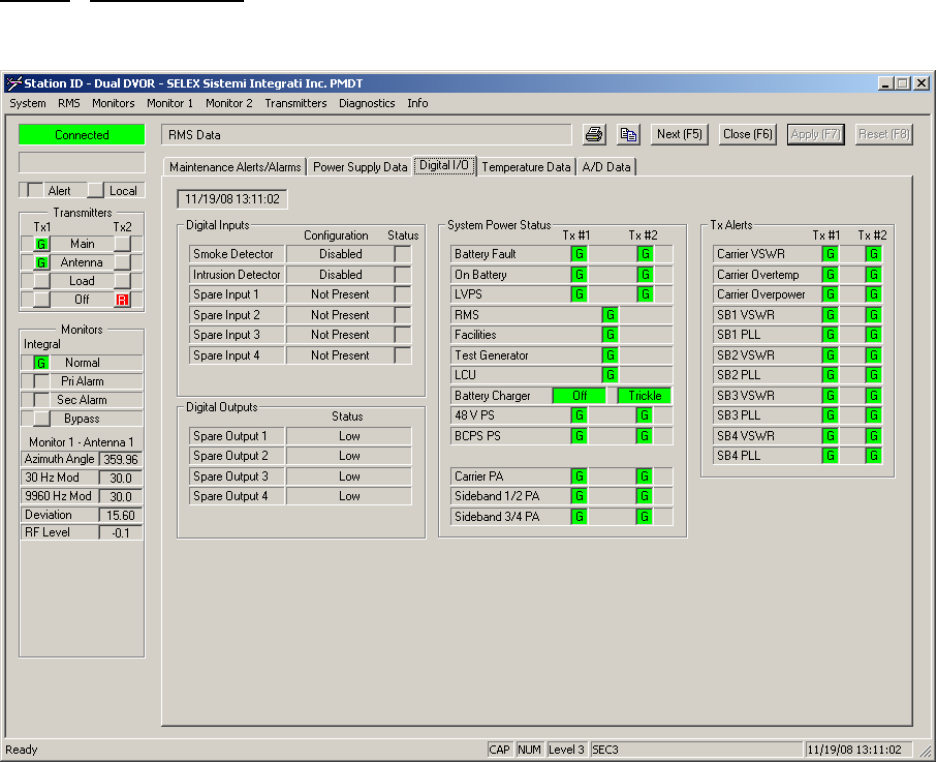Click LCU green indicator

coord(609,375)
